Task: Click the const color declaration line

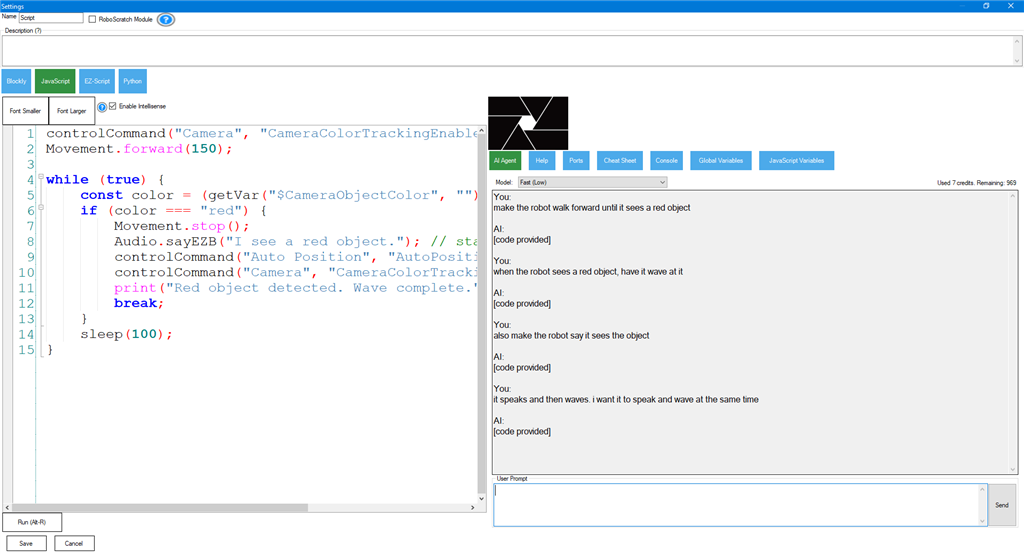Action: tap(280, 195)
